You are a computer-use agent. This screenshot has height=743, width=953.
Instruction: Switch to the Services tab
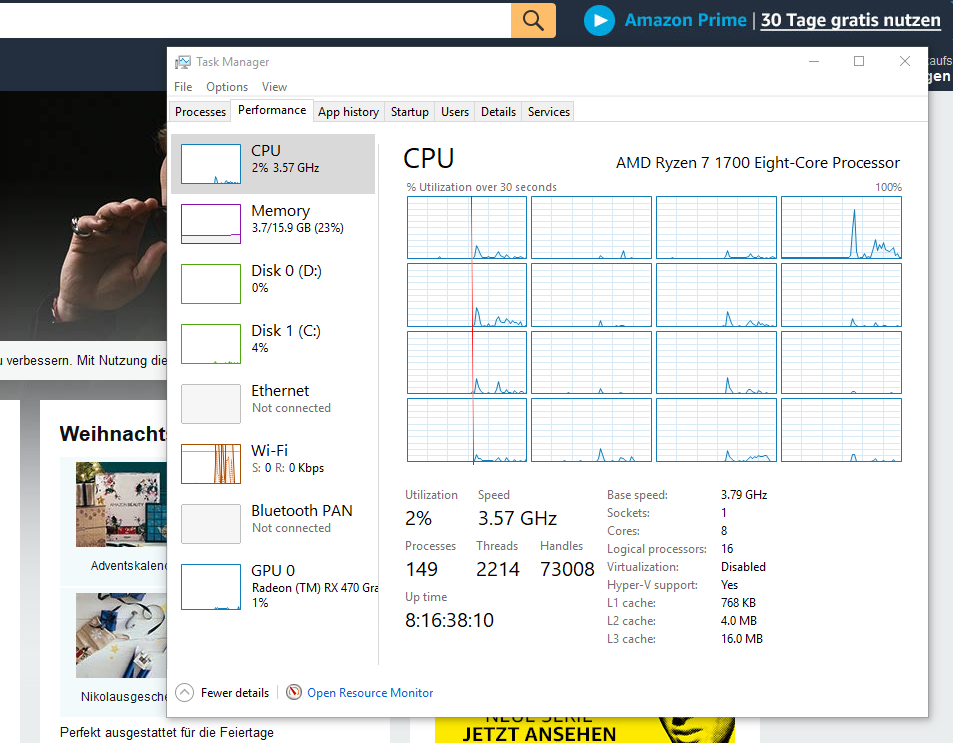tap(548, 112)
